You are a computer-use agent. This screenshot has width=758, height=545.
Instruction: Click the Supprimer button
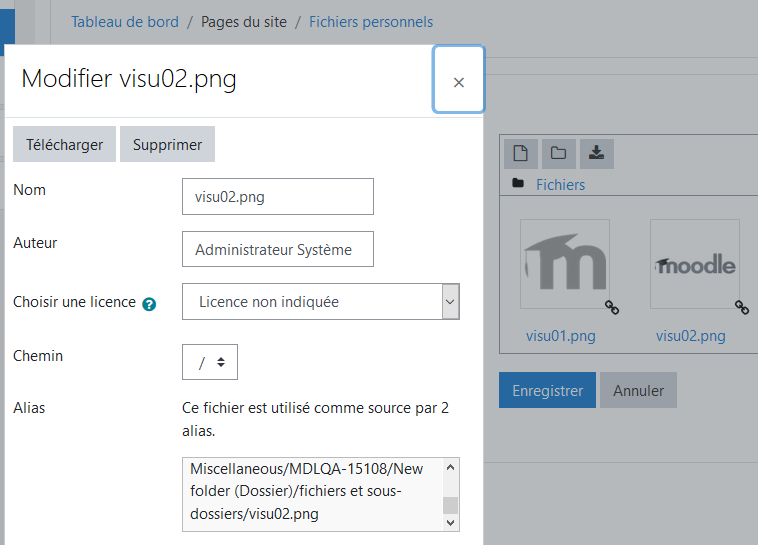tap(167, 145)
